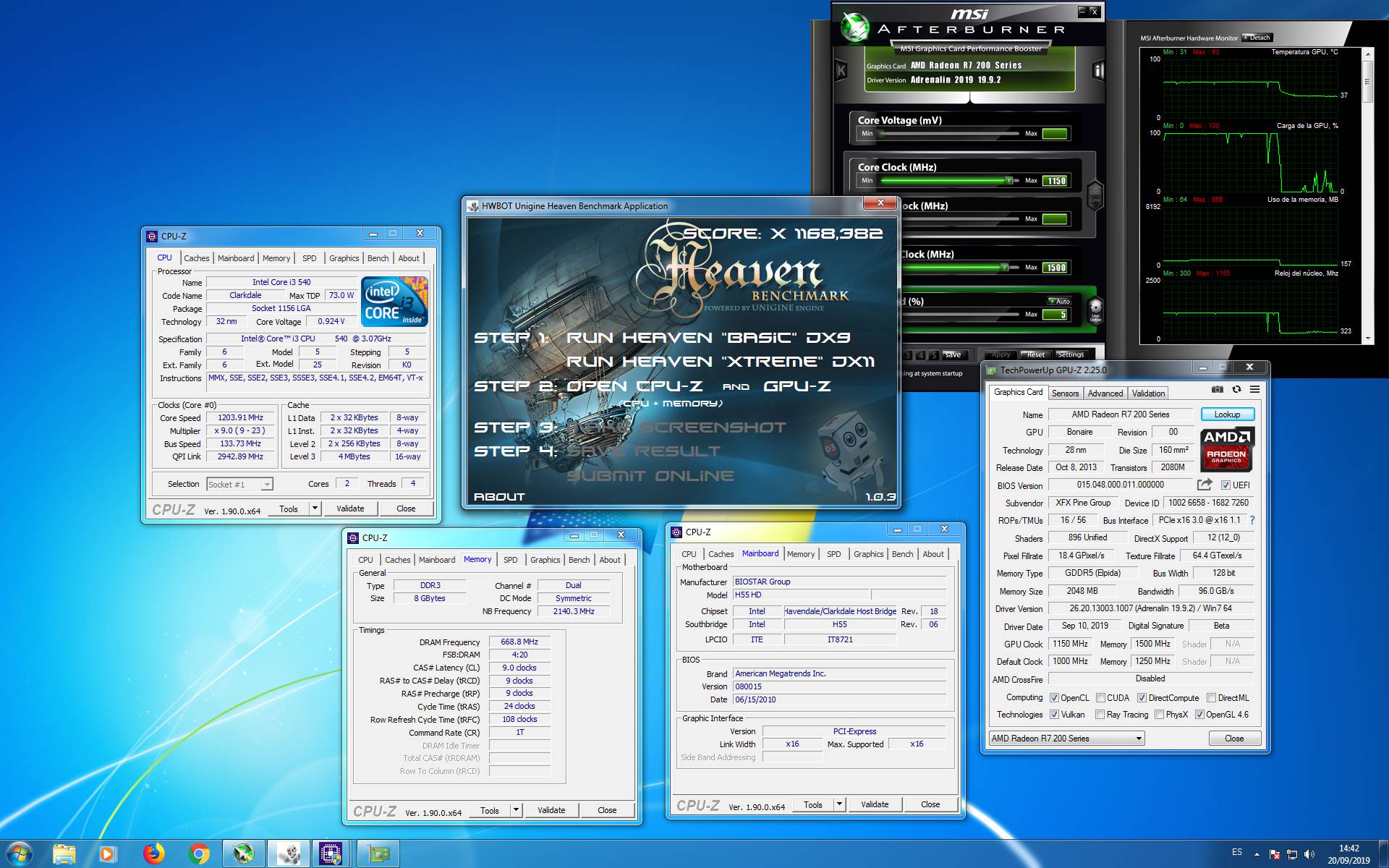
Task: Click the Afterburner info 'i' icon
Action: click(1098, 70)
